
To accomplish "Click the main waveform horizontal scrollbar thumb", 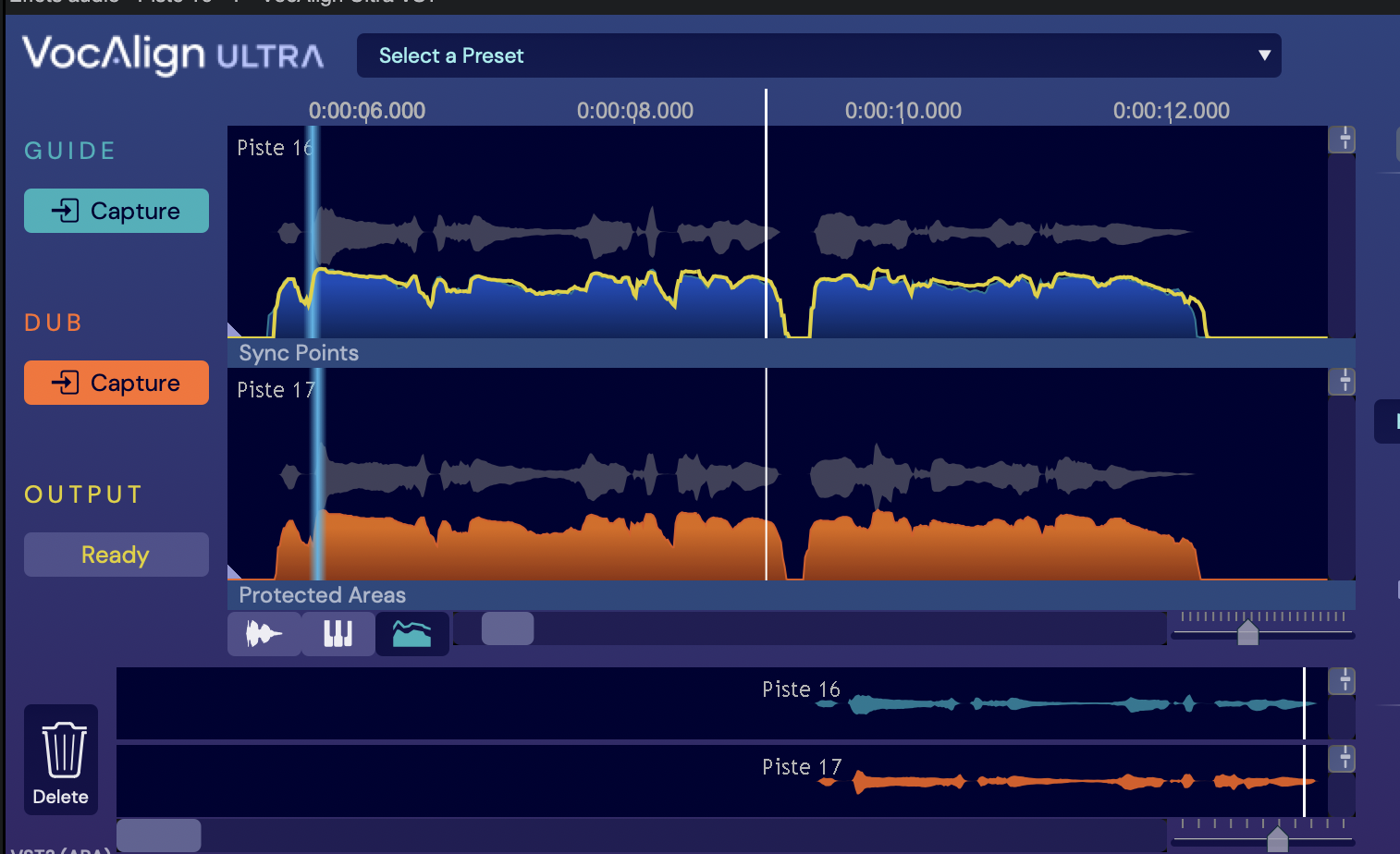I will (x=508, y=628).
